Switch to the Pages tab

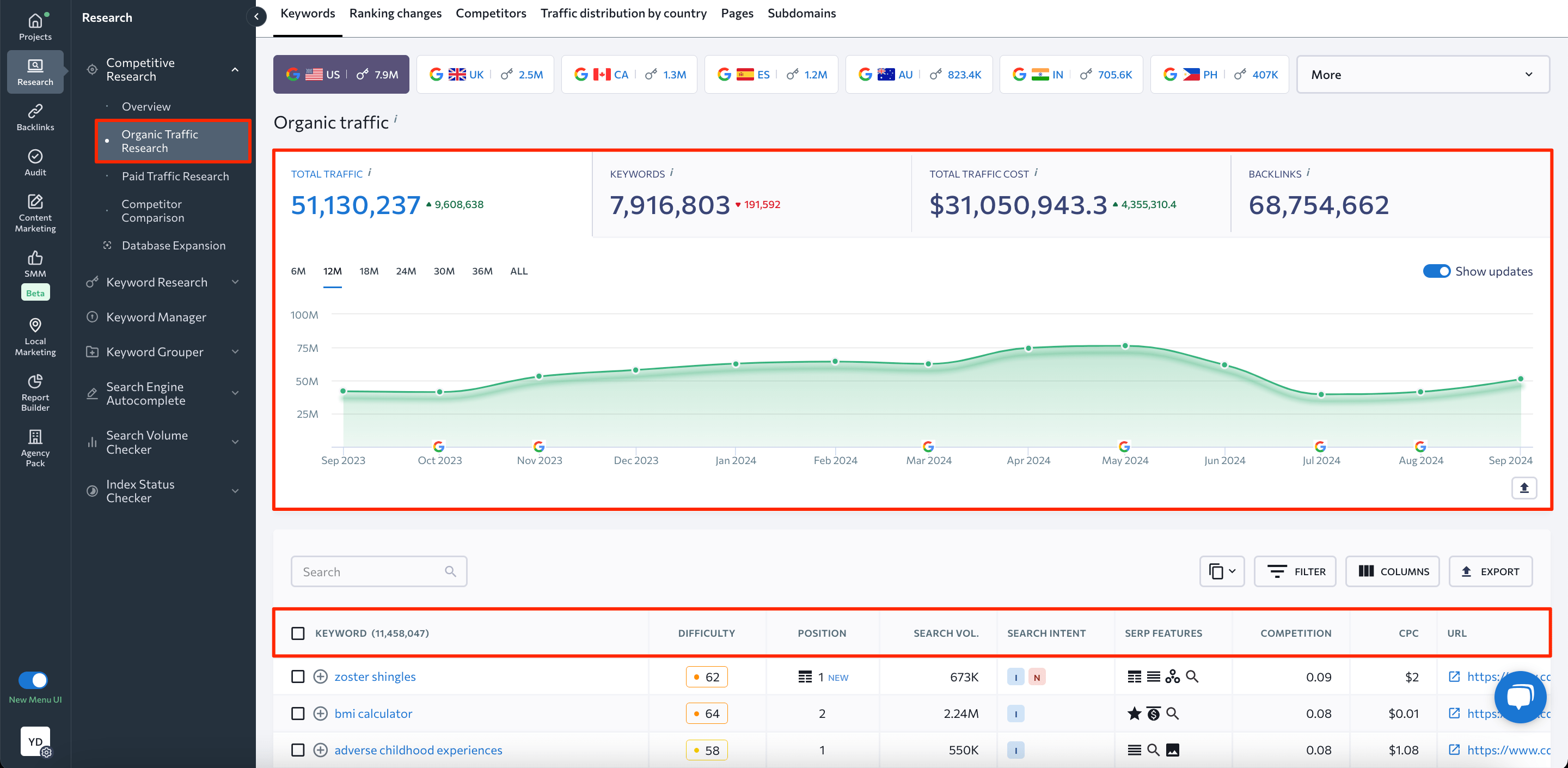point(737,14)
